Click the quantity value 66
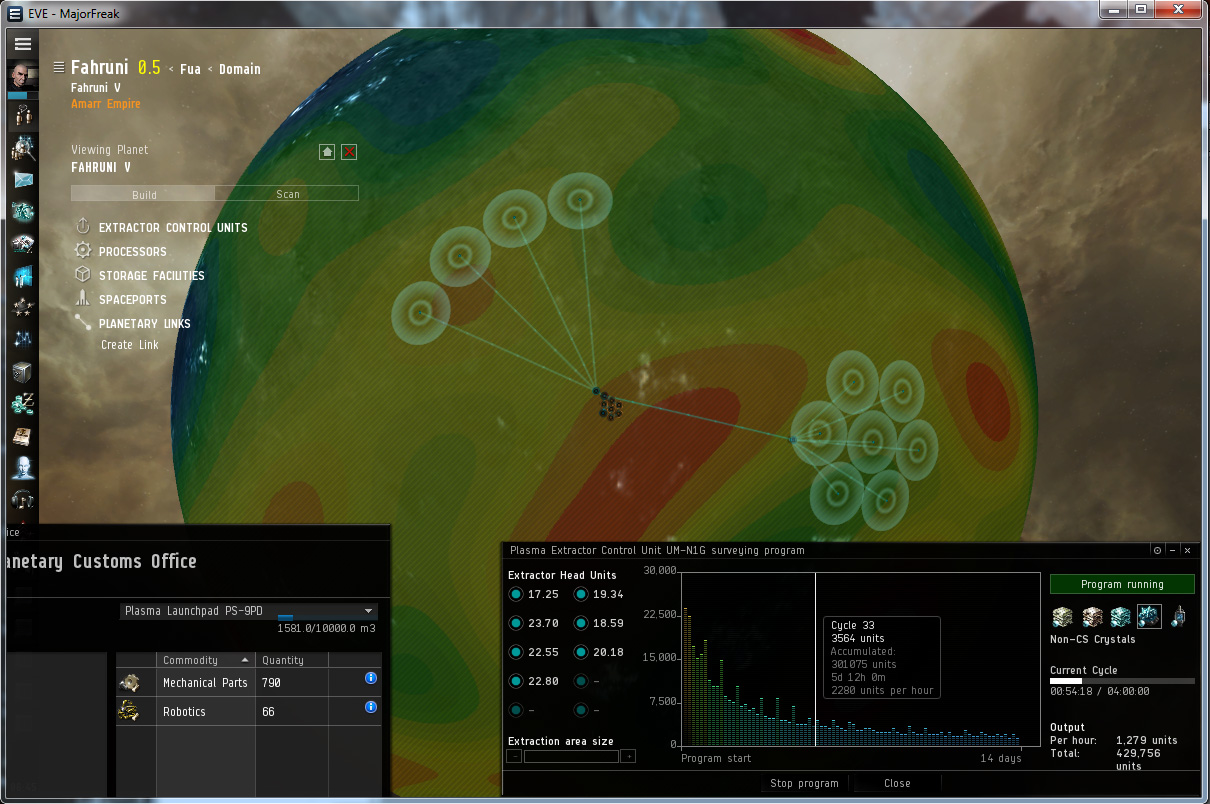The width and height of the screenshot is (1210, 804). tap(268, 712)
